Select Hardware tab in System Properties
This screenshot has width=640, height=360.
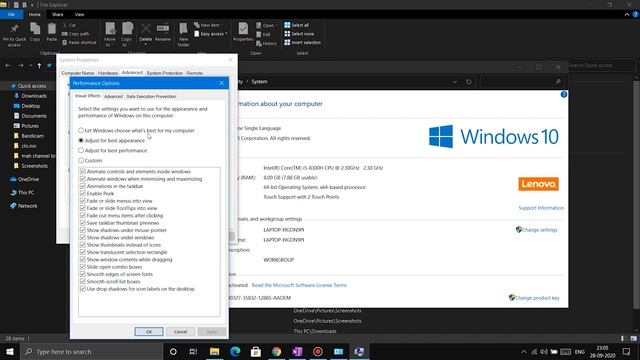click(108, 73)
